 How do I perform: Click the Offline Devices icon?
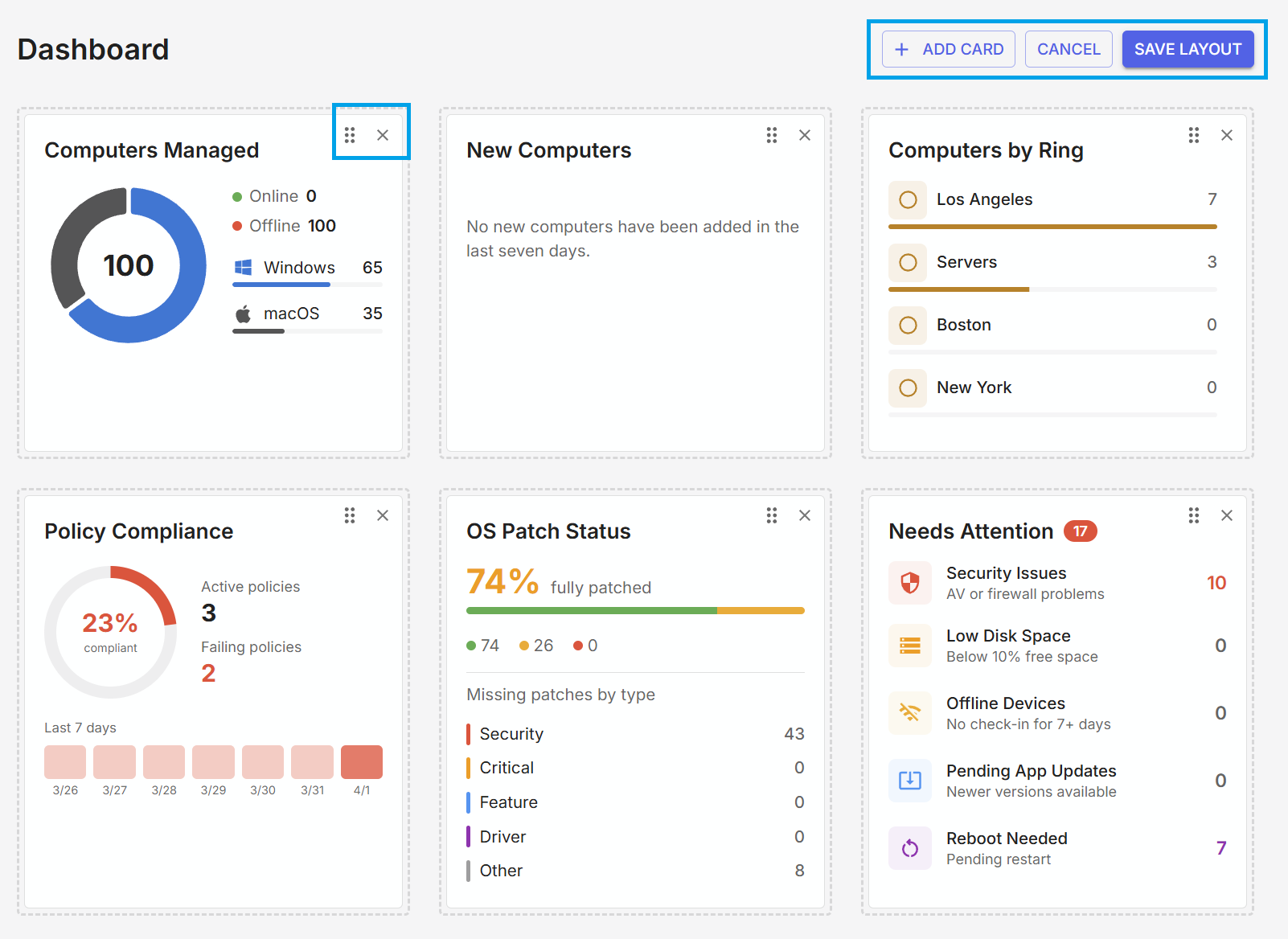click(909, 713)
